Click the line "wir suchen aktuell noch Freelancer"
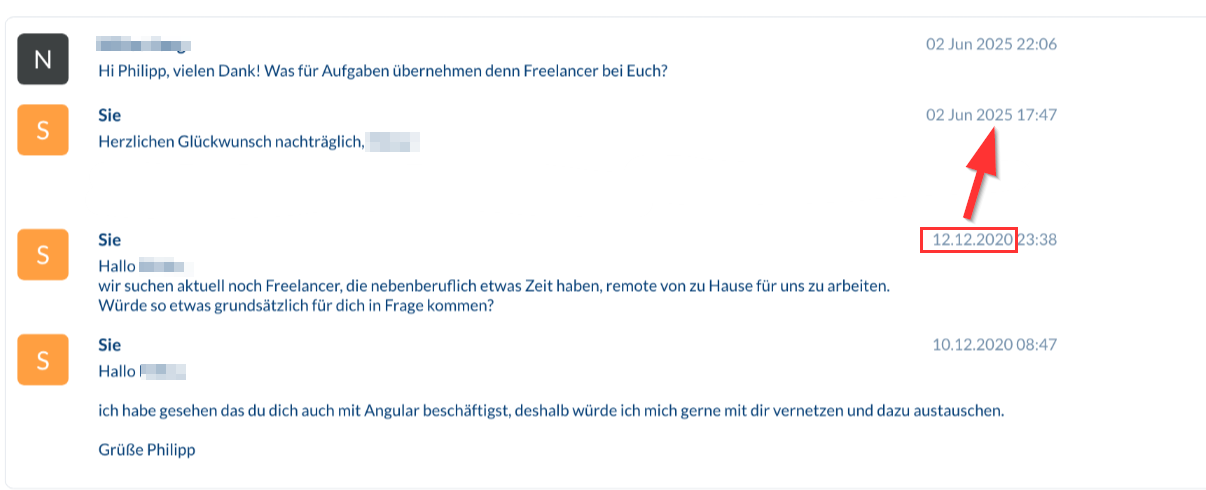 493,286
